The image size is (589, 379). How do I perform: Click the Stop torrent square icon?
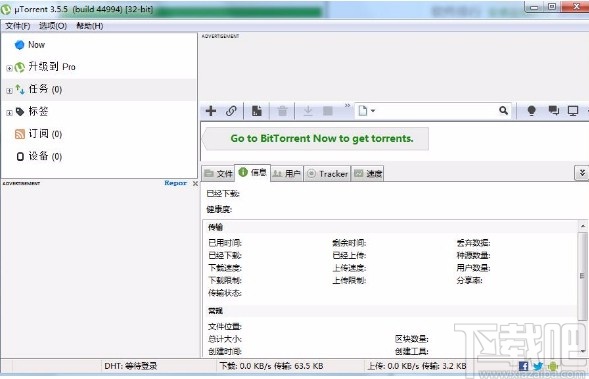coord(328,111)
